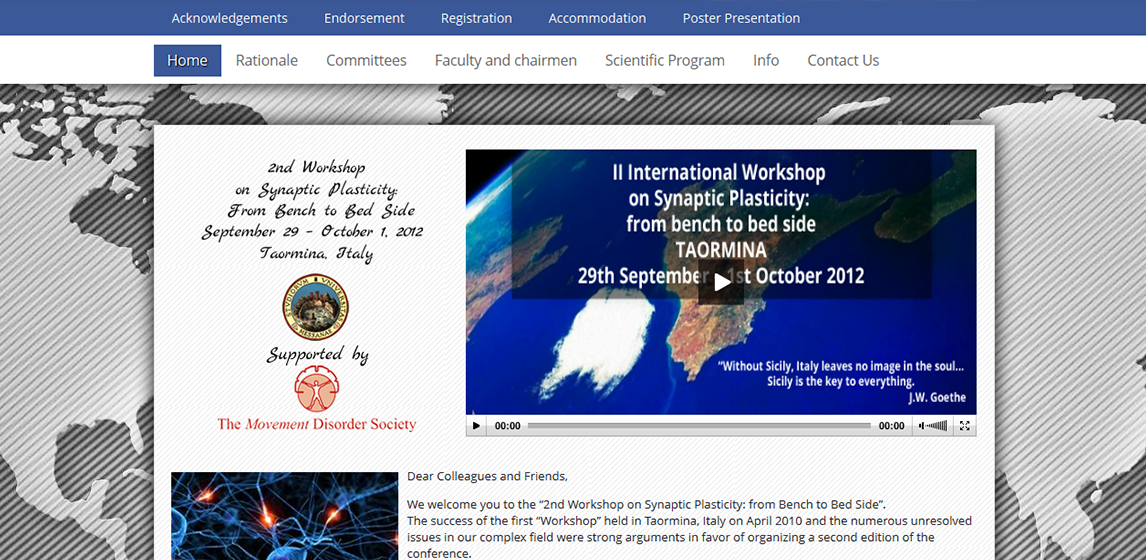
Task: Click the neuron synapse image thumbnail
Action: coord(284,515)
